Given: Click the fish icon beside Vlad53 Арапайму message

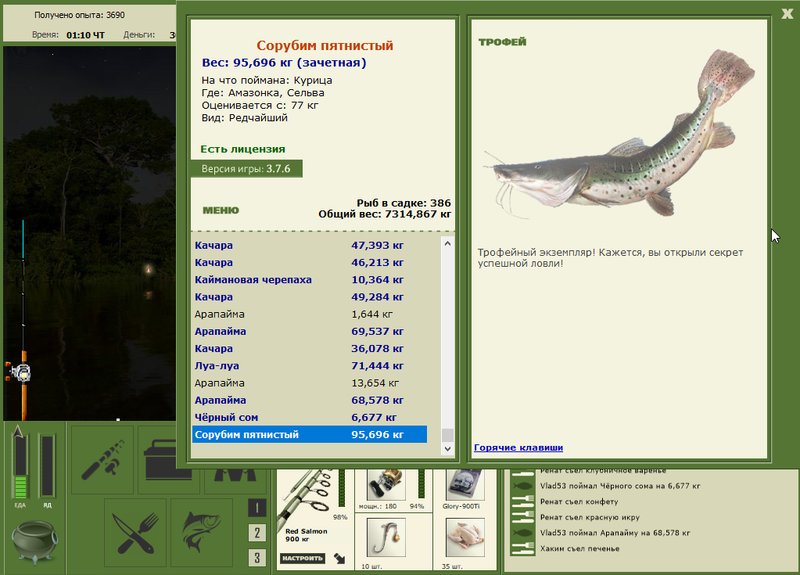Looking at the screenshot, I should point(522,533).
